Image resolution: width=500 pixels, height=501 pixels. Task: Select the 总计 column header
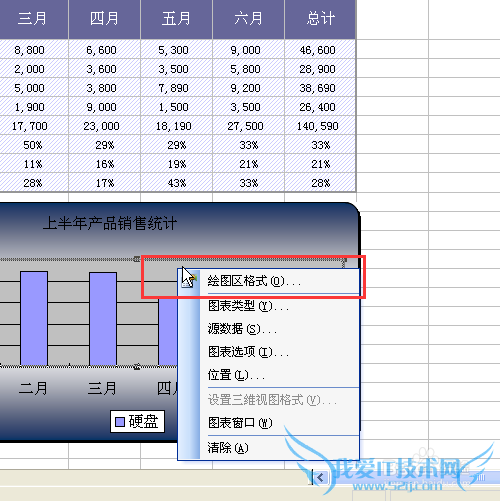pyautogui.click(x=320, y=19)
